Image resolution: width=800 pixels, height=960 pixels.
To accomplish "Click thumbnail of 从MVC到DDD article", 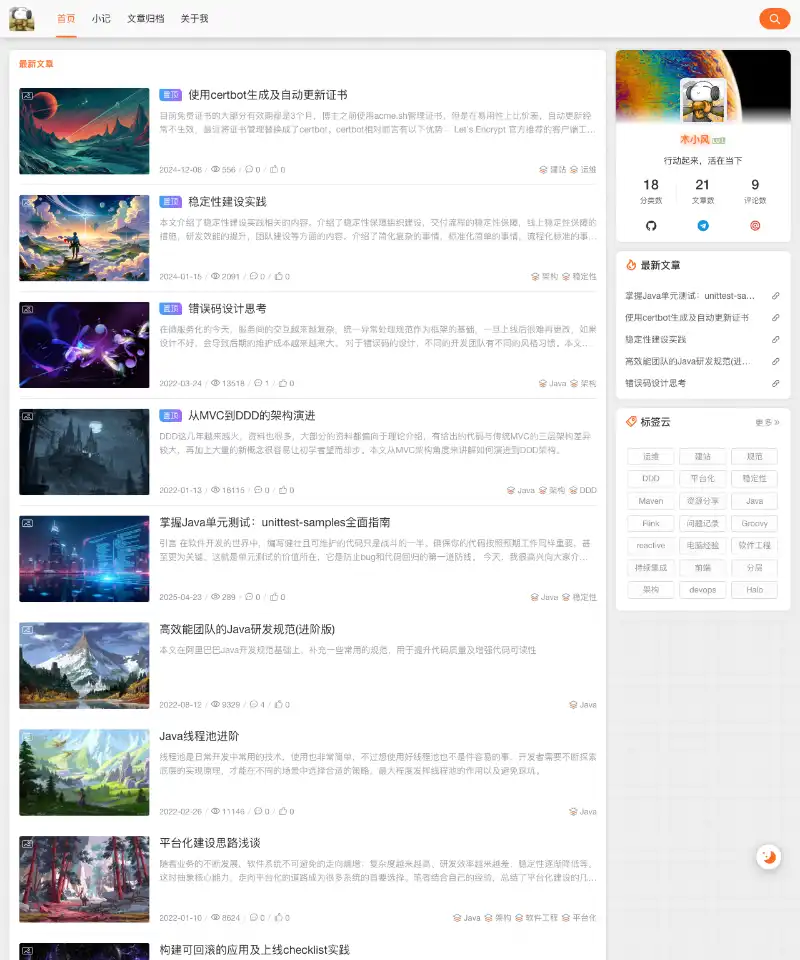I will (84, 452).
